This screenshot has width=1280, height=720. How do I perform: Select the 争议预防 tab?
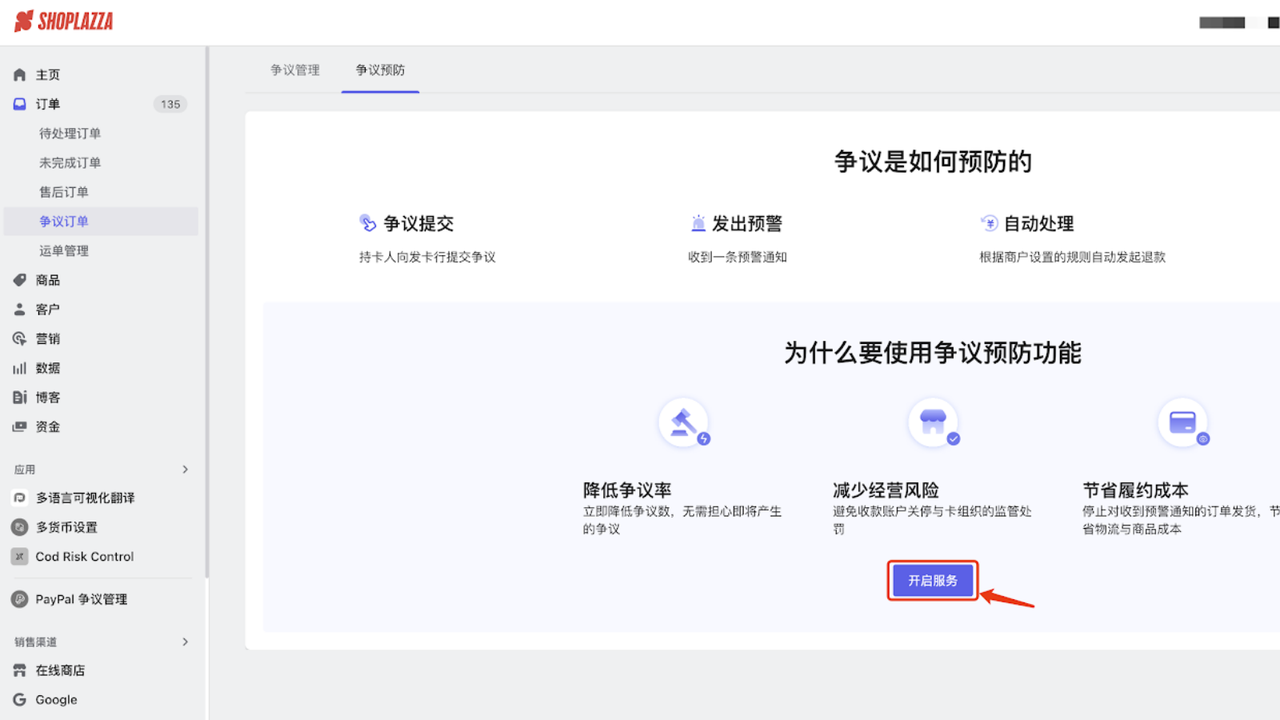[x=380, y=70]
